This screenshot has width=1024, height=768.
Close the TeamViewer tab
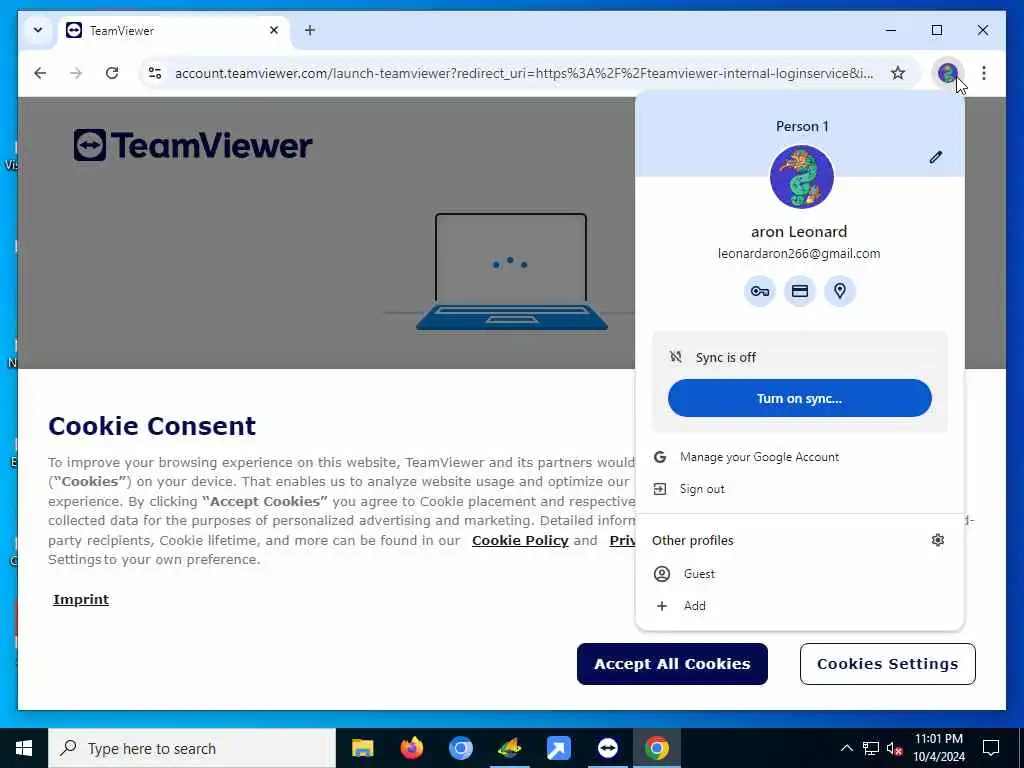[274, 30]
